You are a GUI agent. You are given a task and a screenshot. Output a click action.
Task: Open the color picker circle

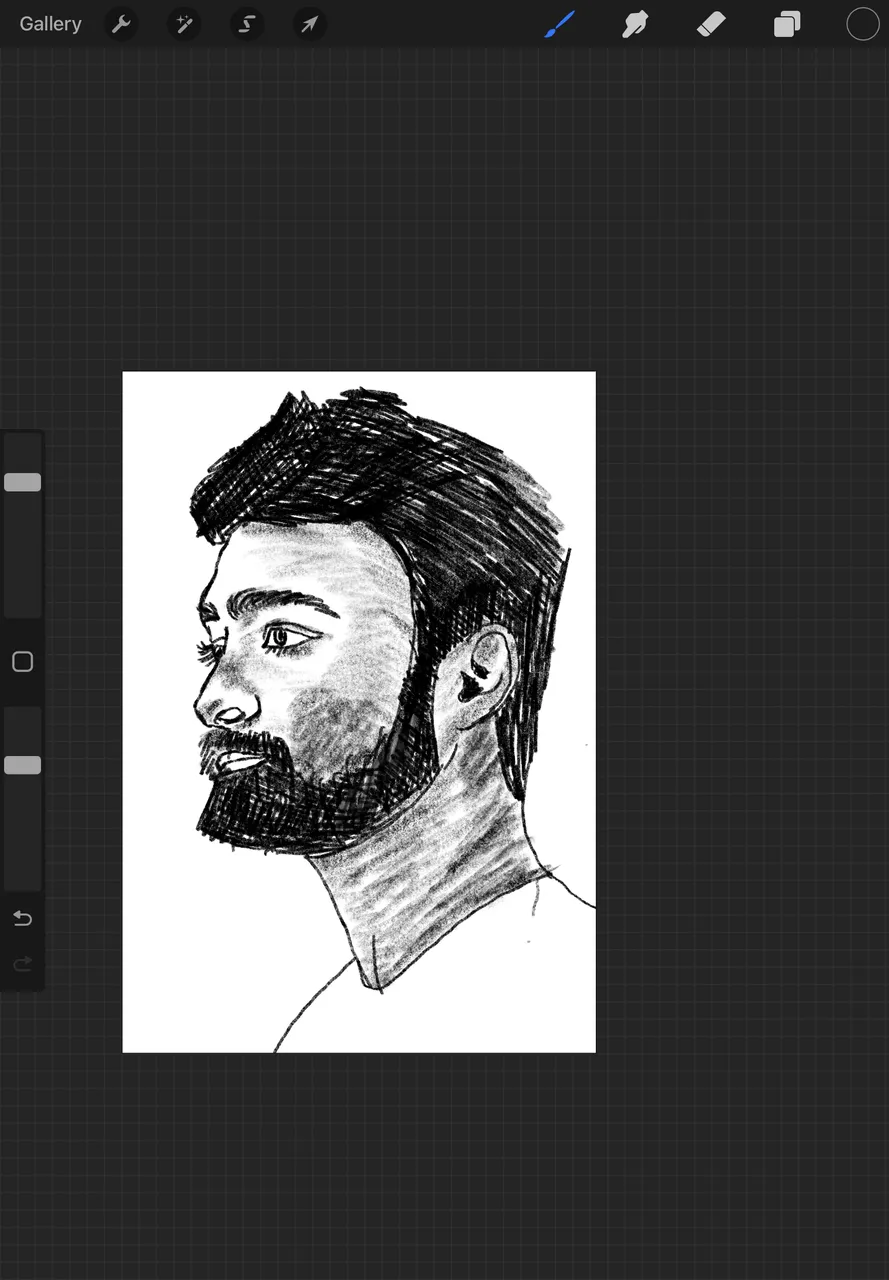coord(863,24)
